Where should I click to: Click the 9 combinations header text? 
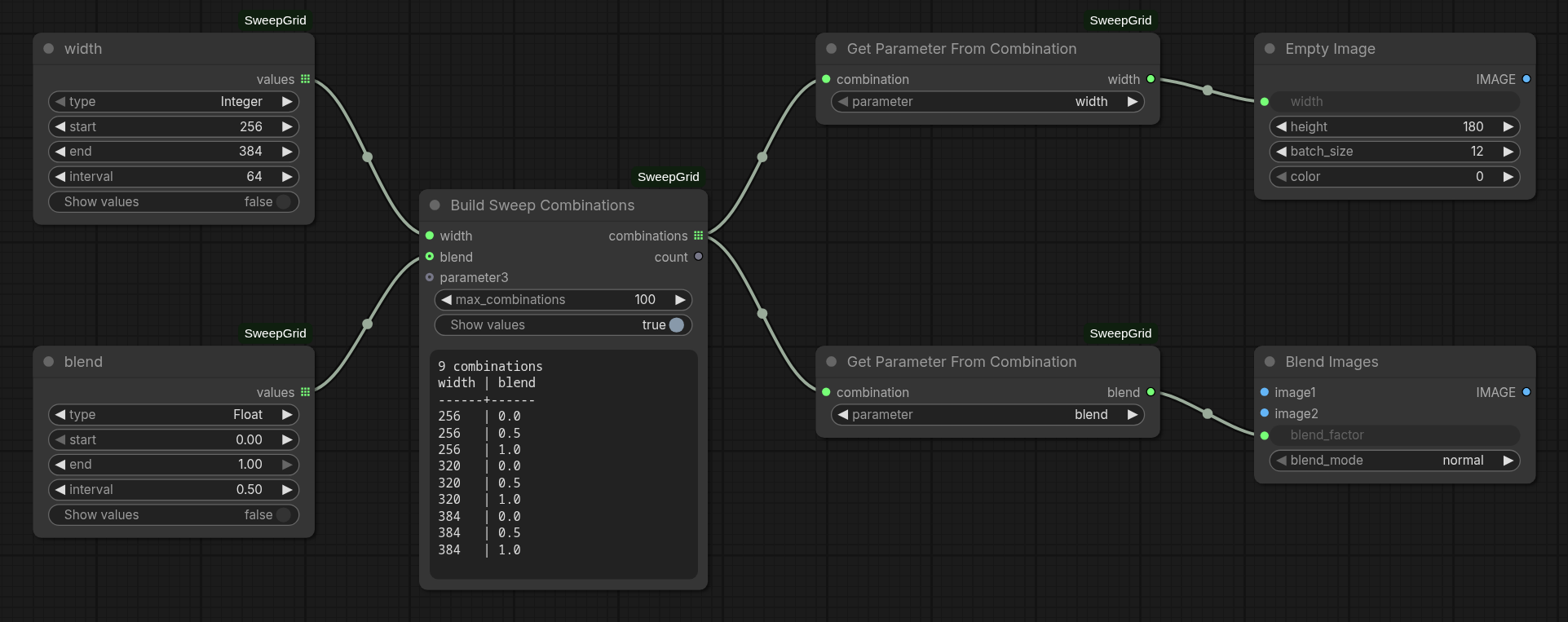point(490,367)
